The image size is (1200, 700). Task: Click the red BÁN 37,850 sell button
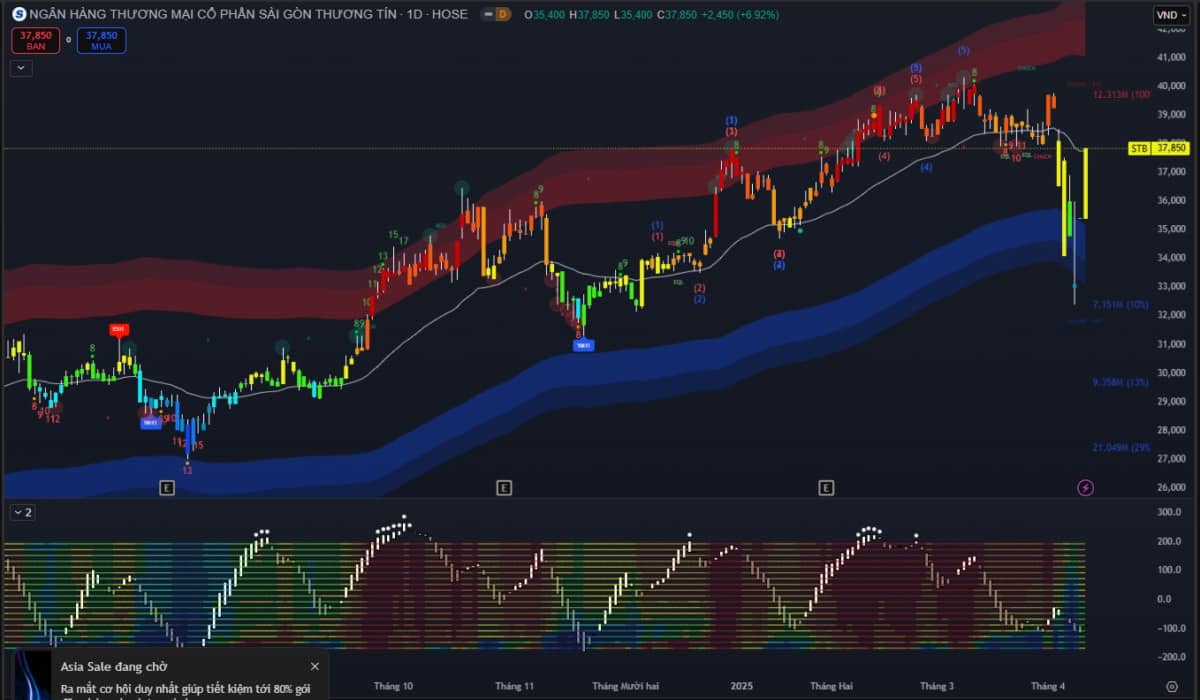(36, 40)
